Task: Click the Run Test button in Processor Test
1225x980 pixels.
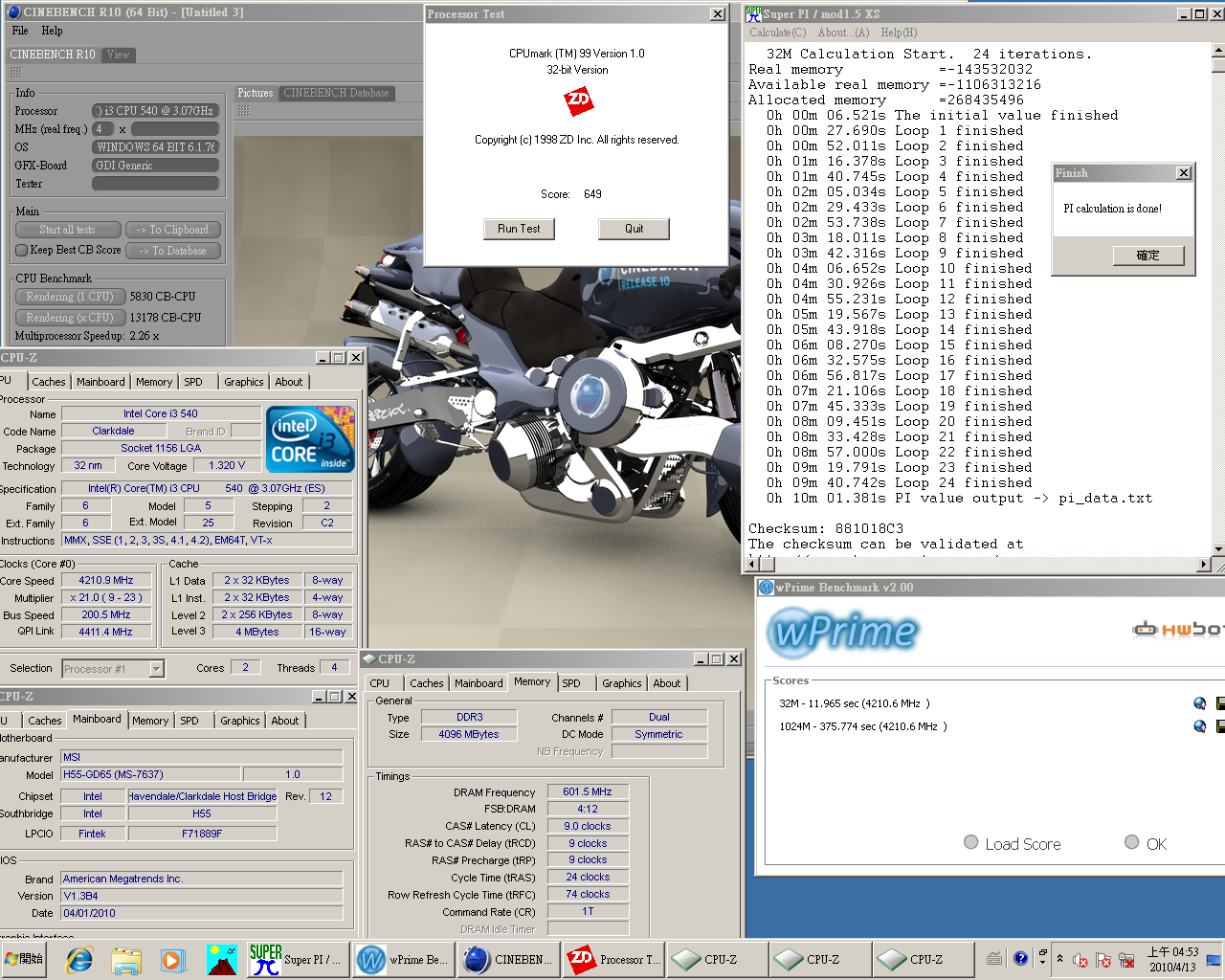Action: click(x=519, y=229)
